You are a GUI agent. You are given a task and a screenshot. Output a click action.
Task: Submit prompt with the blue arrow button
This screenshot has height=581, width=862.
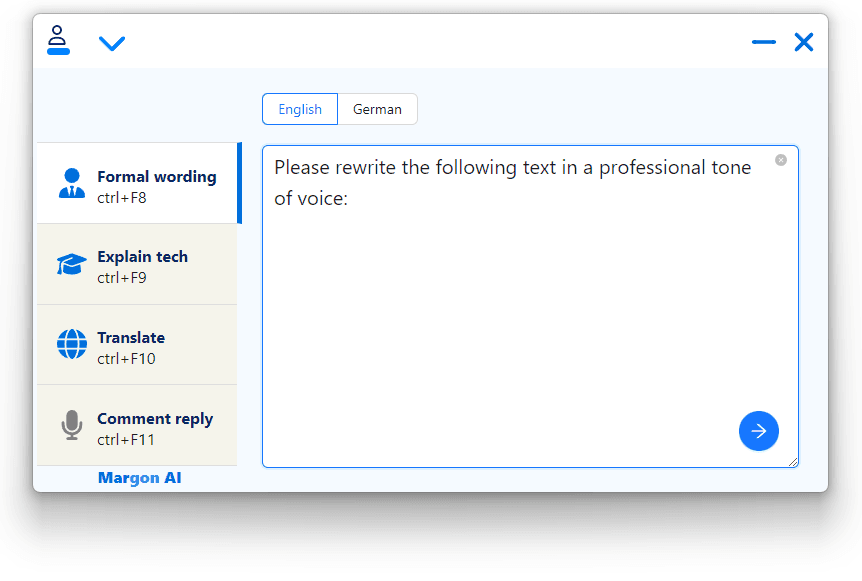point(759,431)
